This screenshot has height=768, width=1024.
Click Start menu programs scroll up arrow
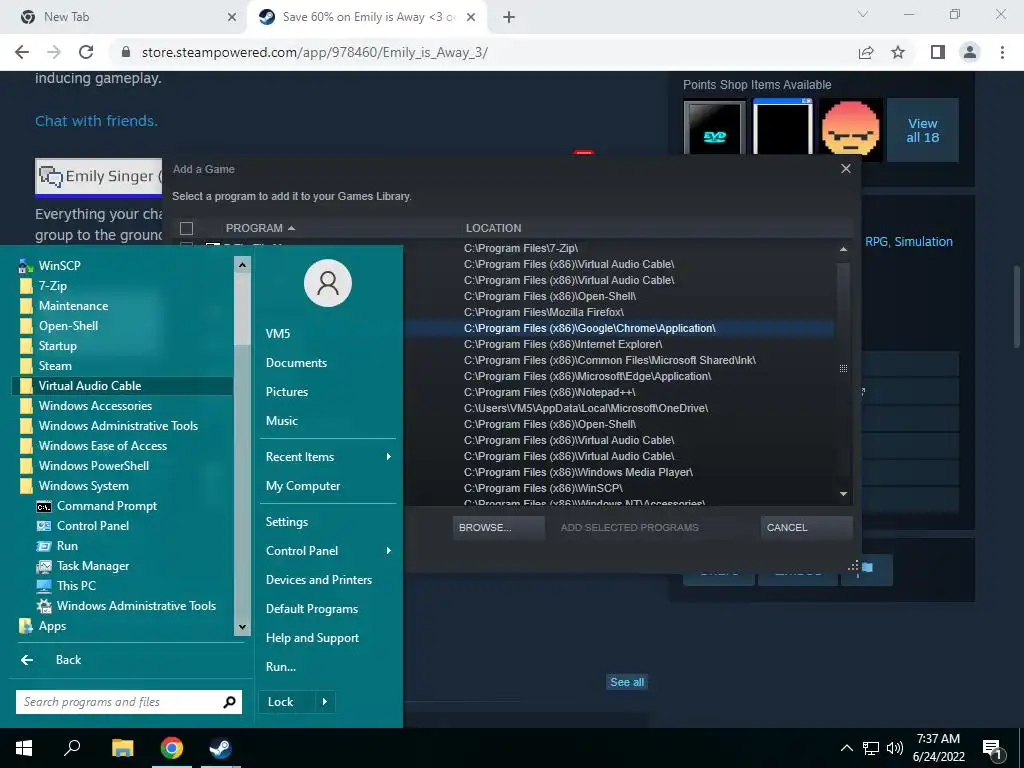[x=242, y=264]
